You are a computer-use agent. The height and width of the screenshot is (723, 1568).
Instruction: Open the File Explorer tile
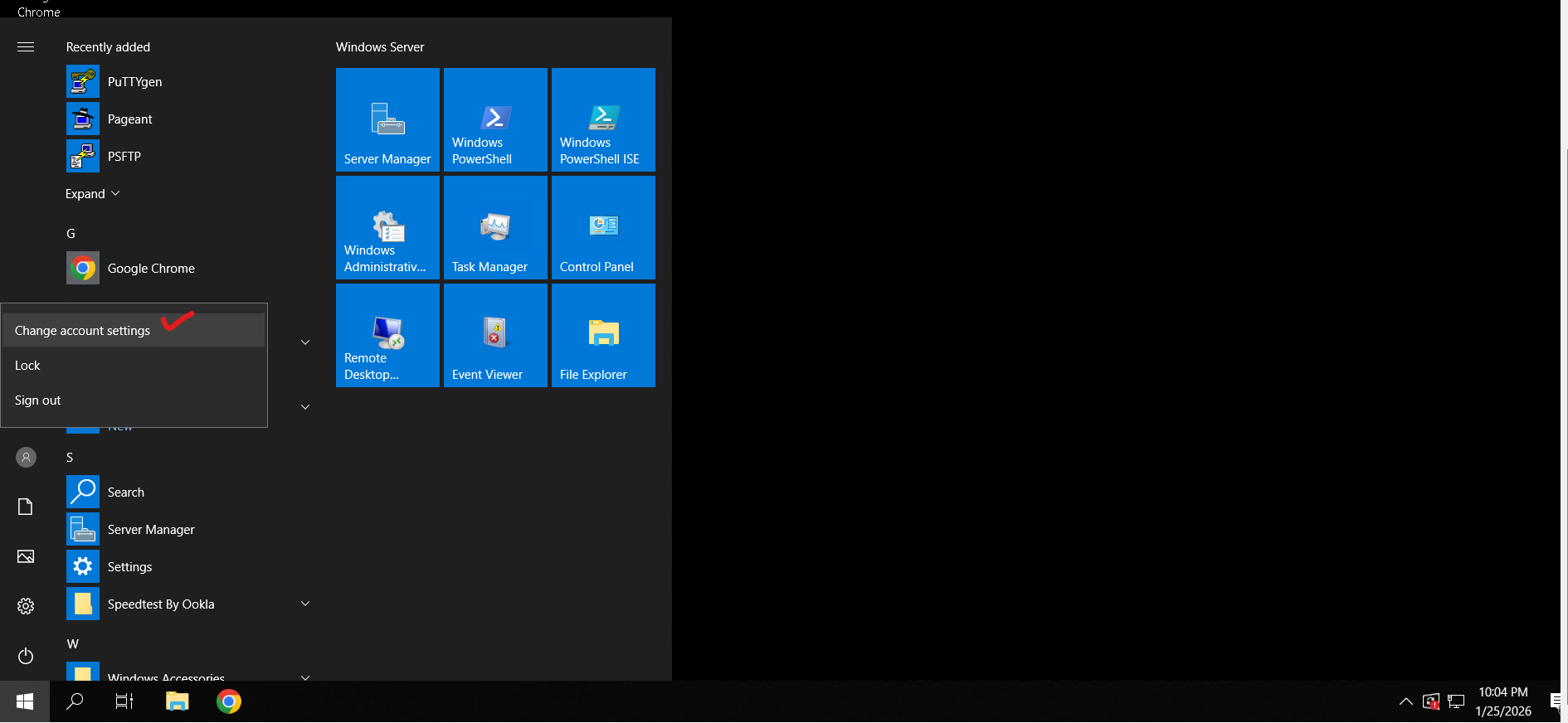[x=603, y=335]
